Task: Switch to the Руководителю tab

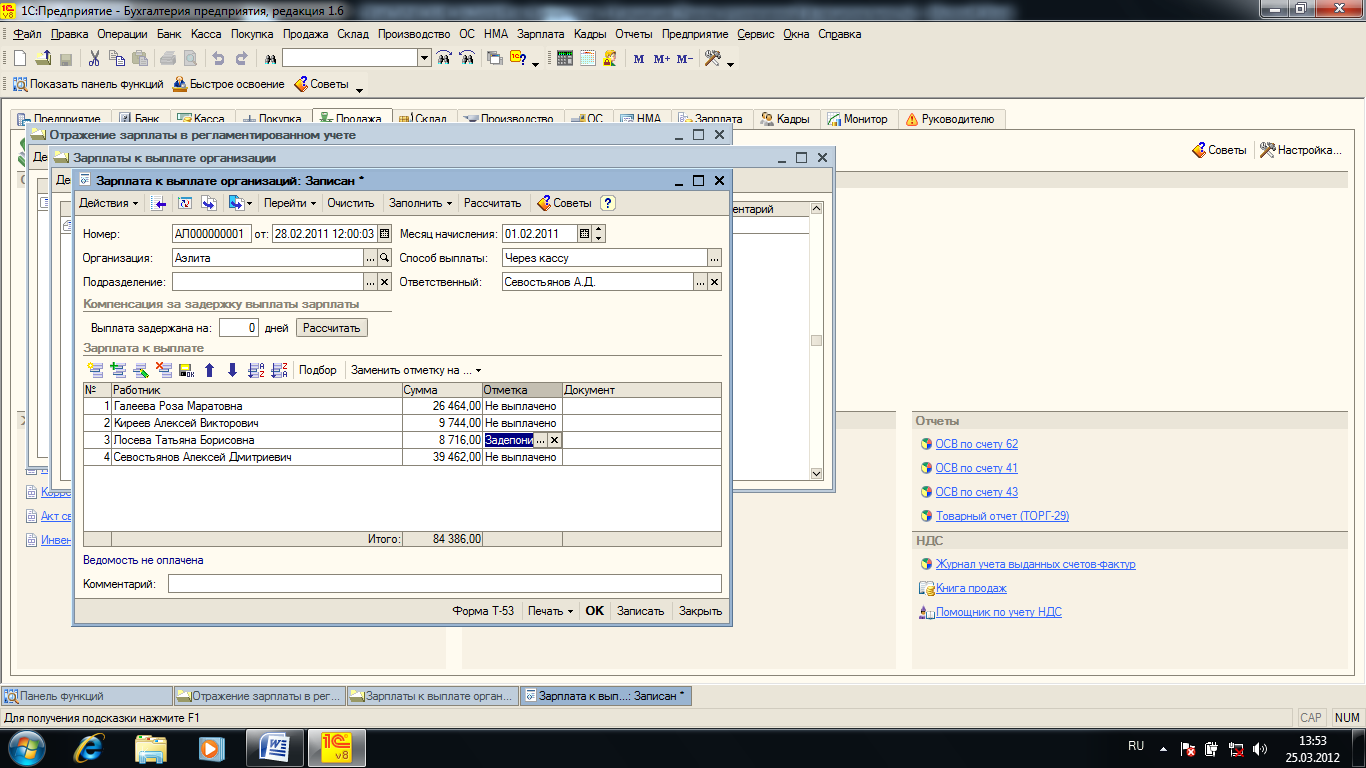Action: [950, 119]
